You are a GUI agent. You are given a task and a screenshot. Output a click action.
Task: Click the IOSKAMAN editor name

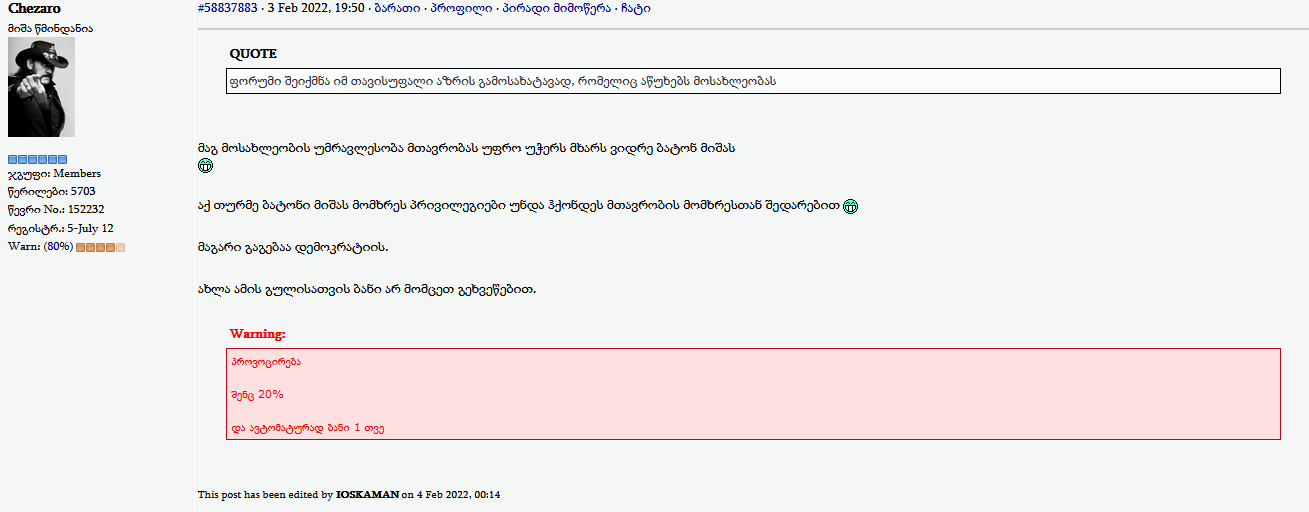coord(368,495)
